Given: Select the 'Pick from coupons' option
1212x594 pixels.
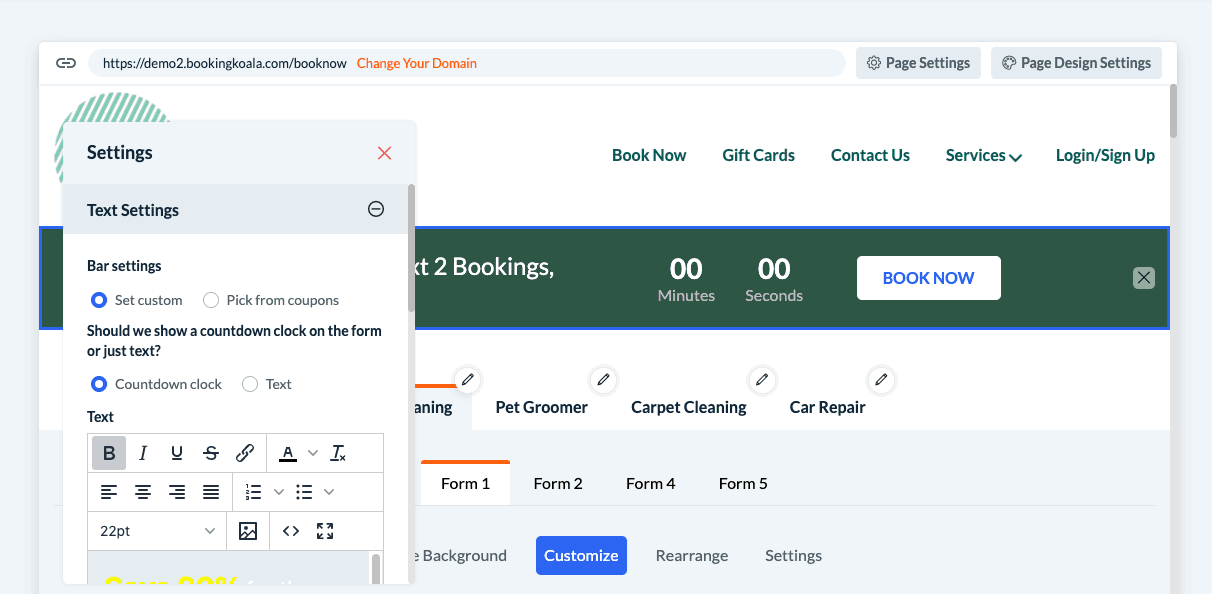Looking at the screenshot, I should [x=211, y=300].
